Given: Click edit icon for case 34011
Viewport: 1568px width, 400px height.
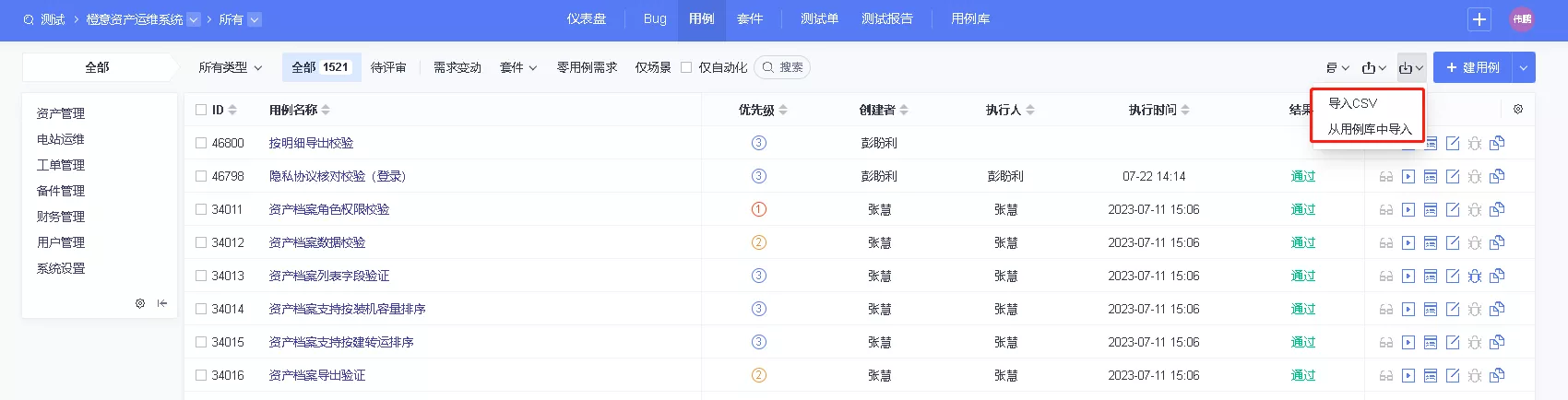Looking at the screenshot, I should [1453, 209].
